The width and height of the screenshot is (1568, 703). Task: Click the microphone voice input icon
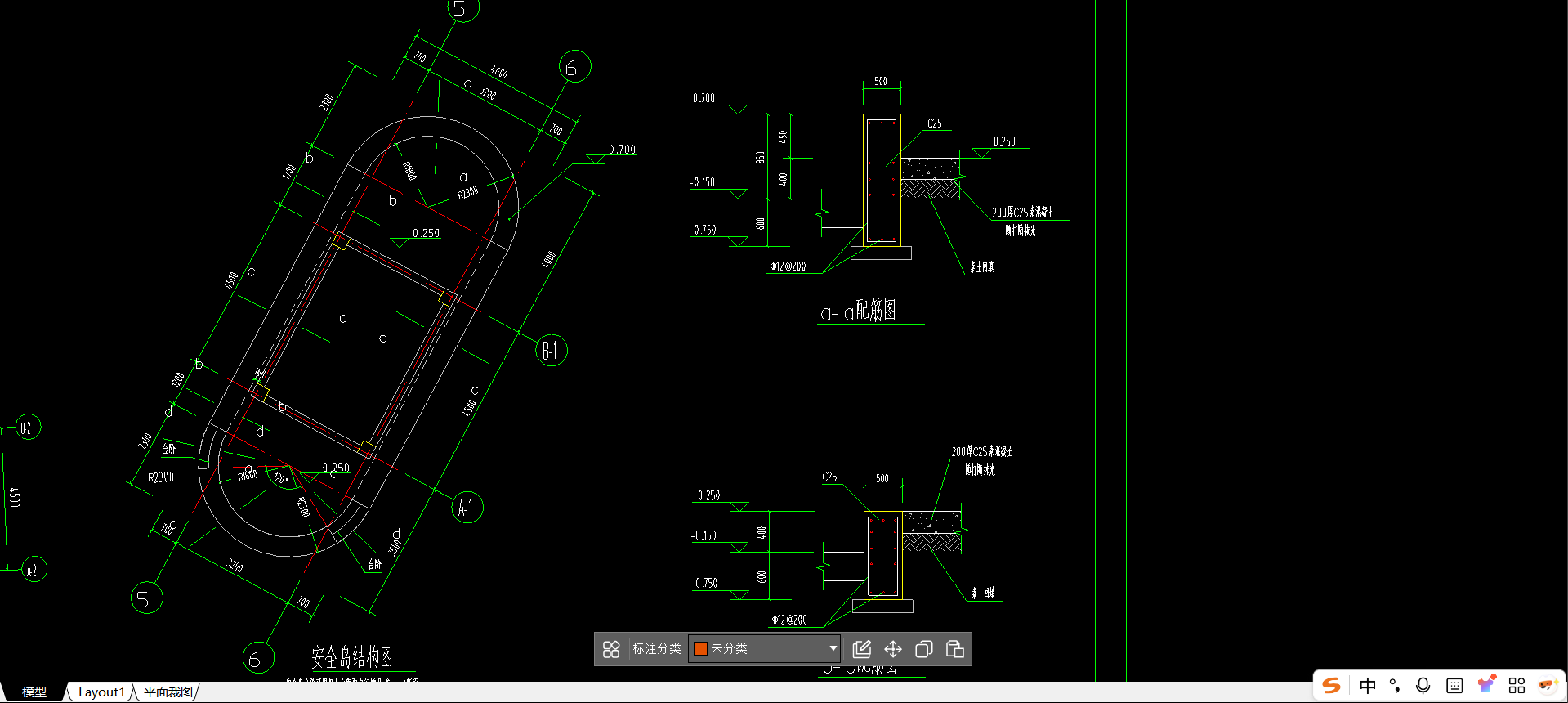[x=1423, y=685]
